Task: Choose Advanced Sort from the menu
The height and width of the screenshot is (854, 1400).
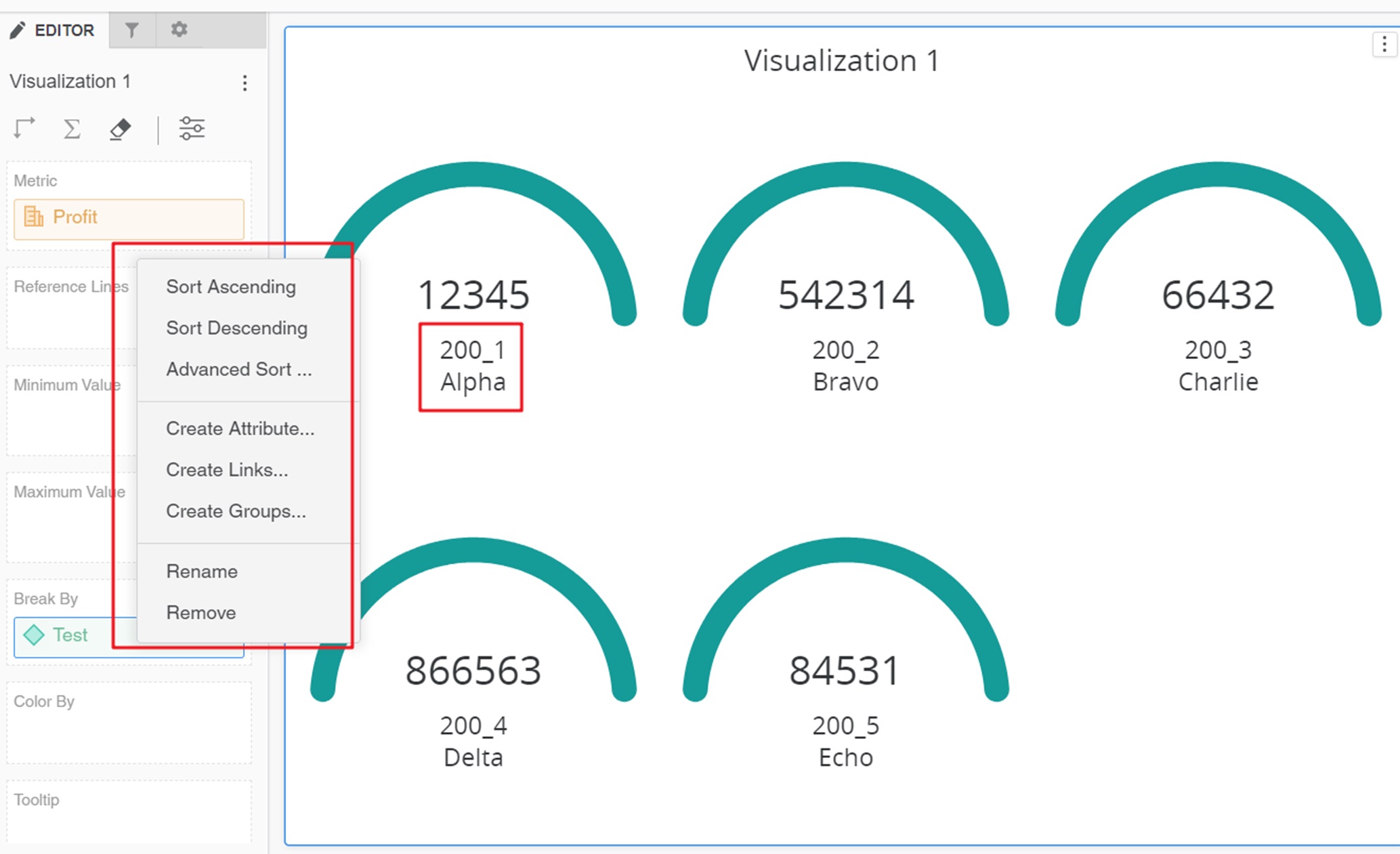Action: coord(238,370)
